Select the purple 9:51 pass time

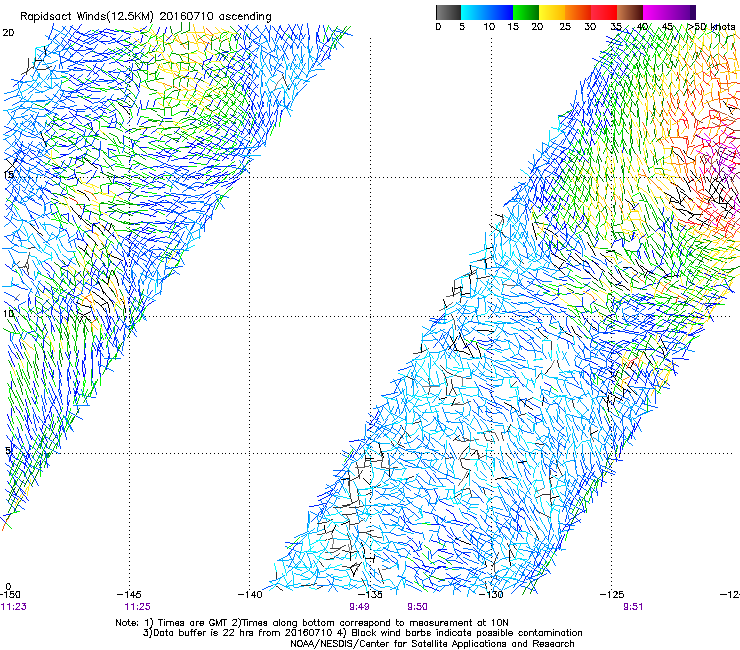tap(633, 607)
